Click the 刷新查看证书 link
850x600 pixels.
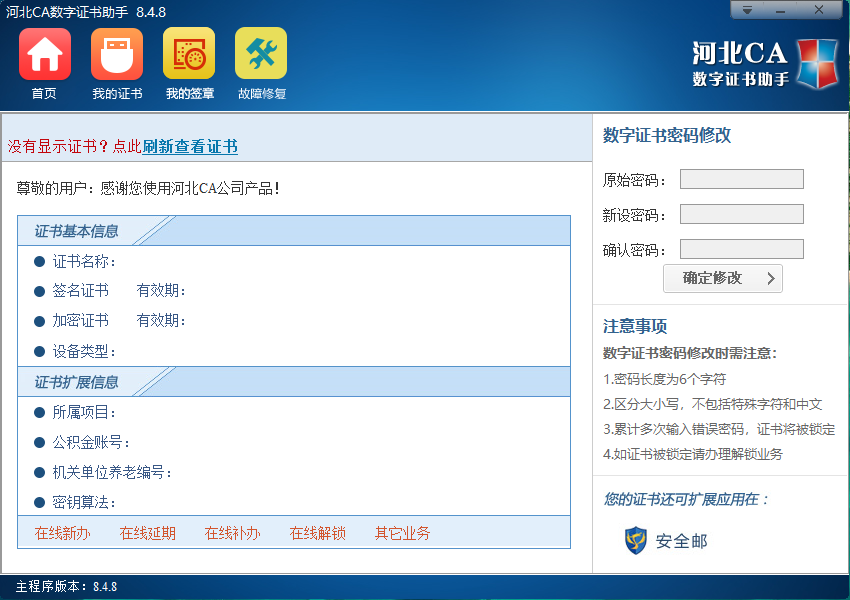click(x=190, y=146)
